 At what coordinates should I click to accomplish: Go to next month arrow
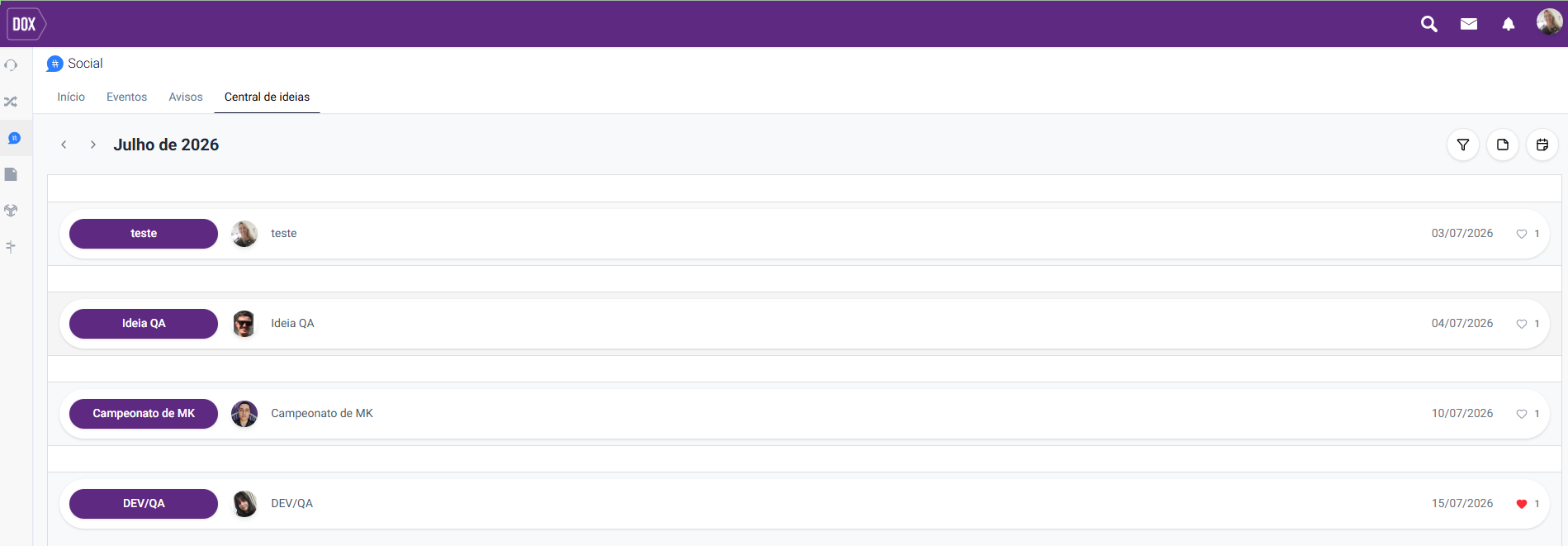(93, 145)
